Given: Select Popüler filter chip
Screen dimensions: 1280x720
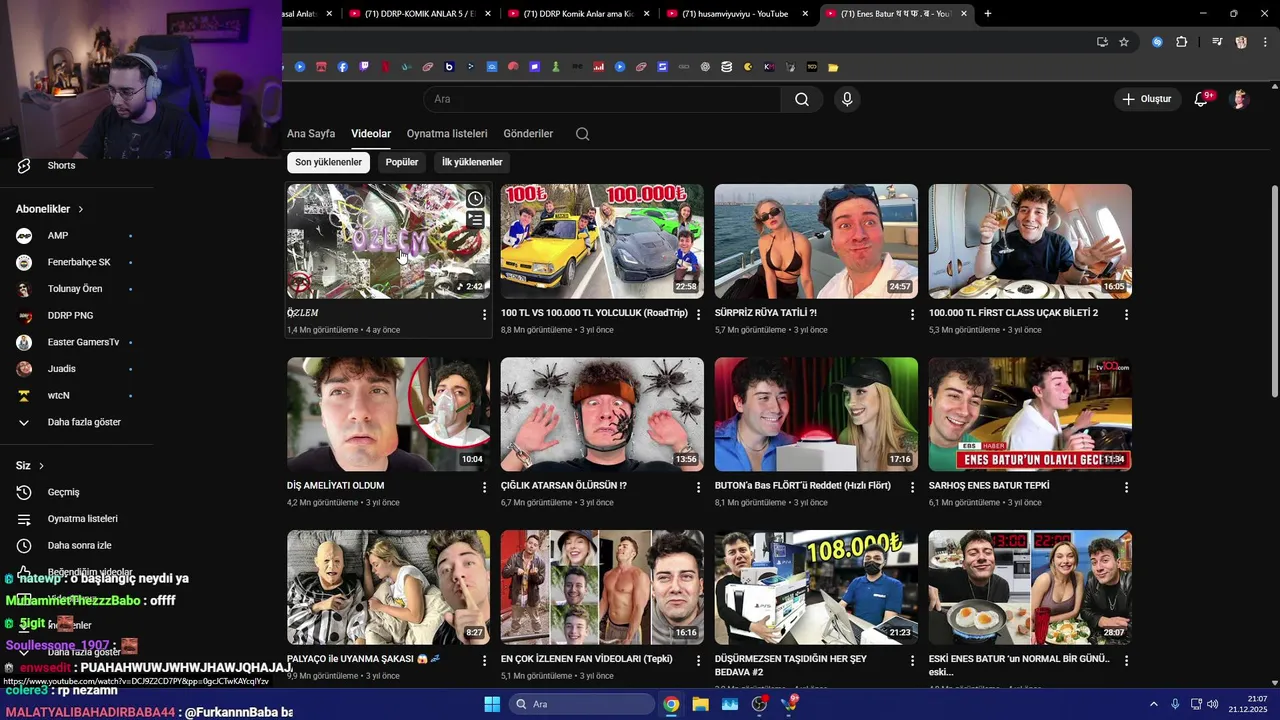Looking at the screenshot, I should tap(402, 162).
